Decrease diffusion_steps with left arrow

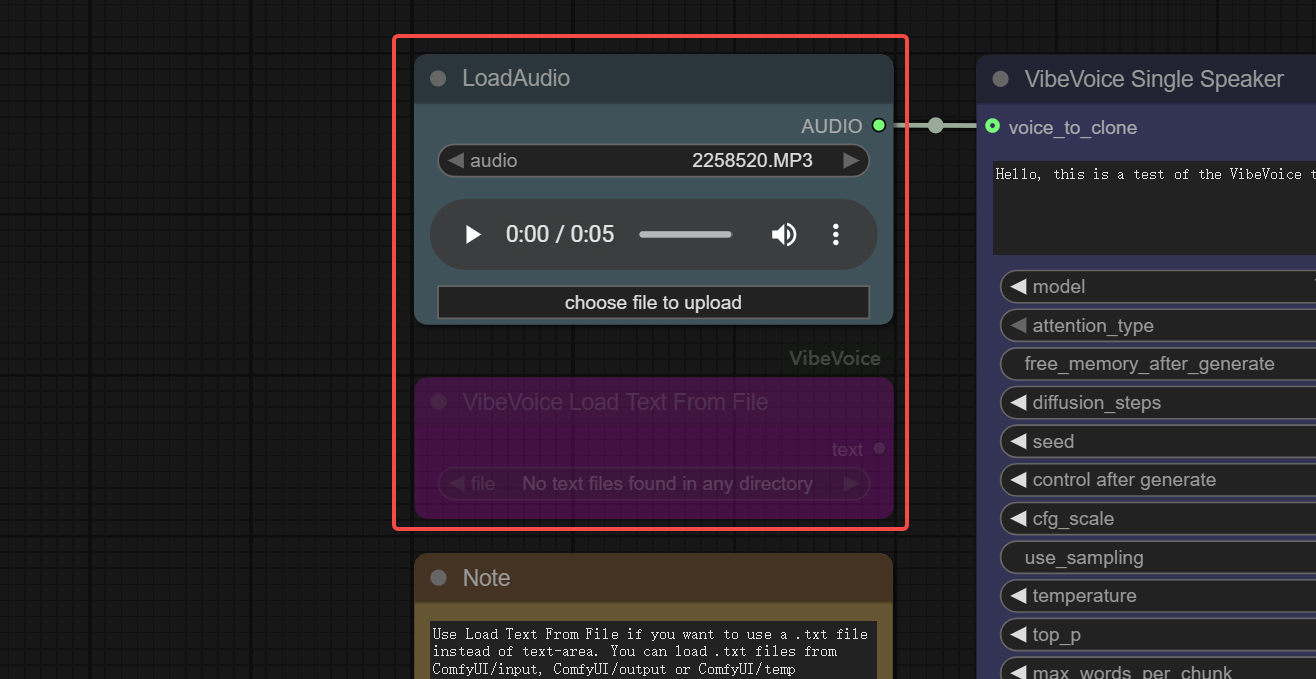(1018, 403)
